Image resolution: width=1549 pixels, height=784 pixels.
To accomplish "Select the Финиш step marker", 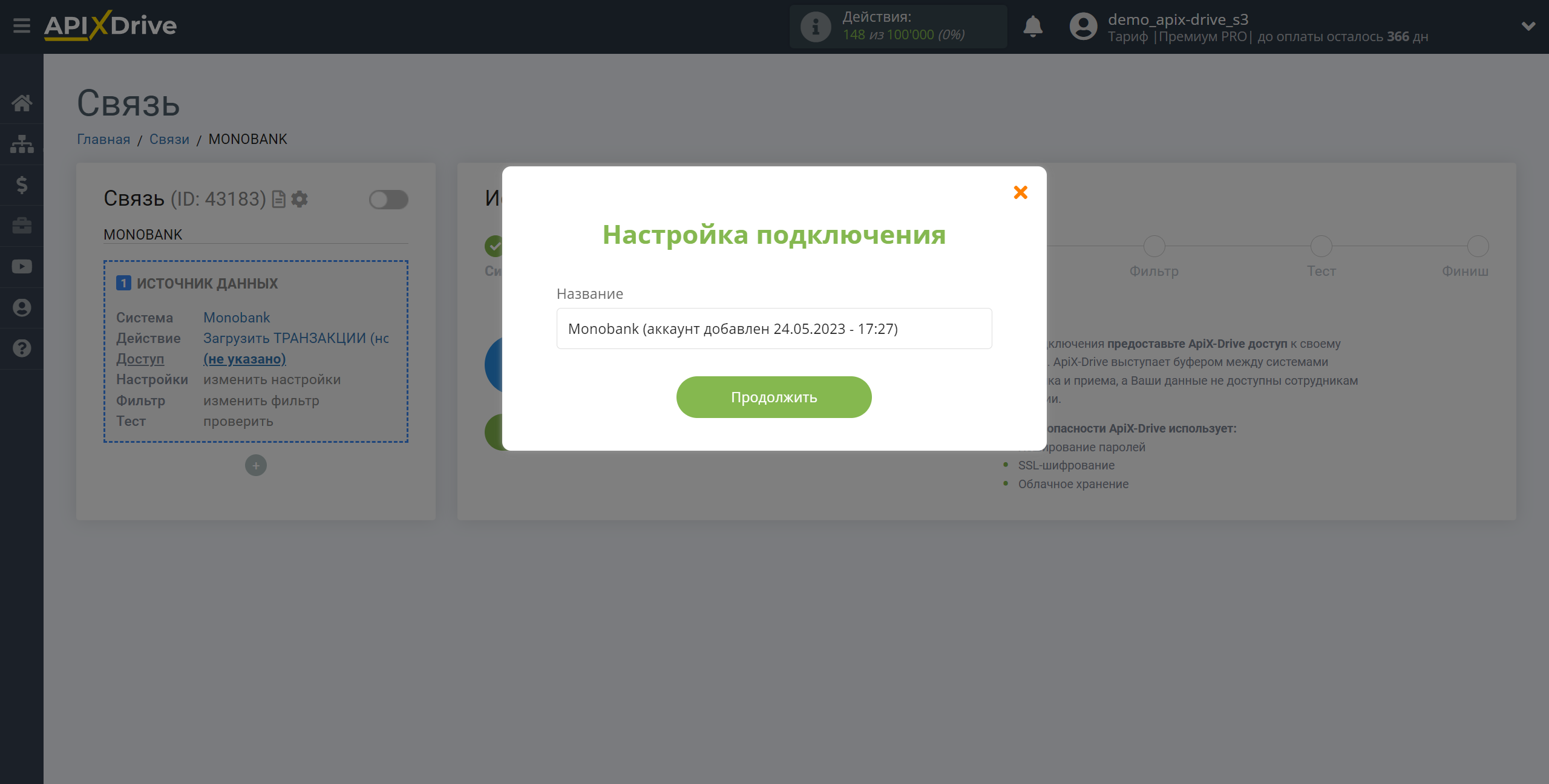I will click(x=1478, y=246).
